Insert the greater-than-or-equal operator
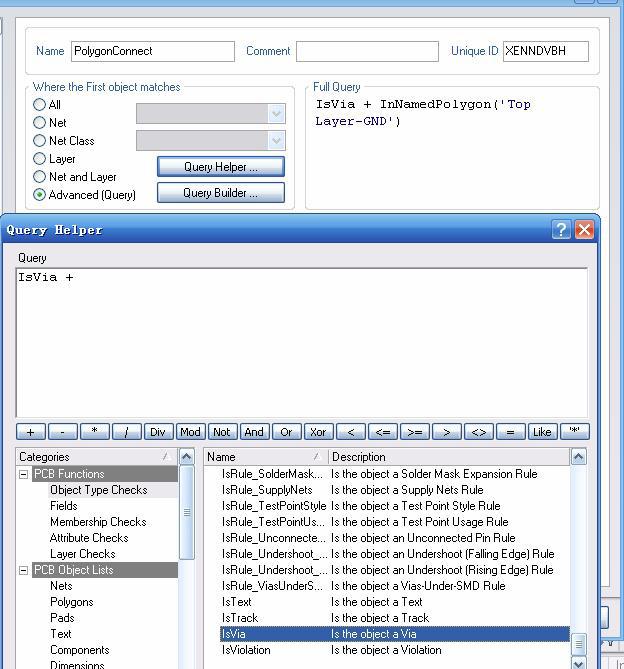 pos(415,432)
